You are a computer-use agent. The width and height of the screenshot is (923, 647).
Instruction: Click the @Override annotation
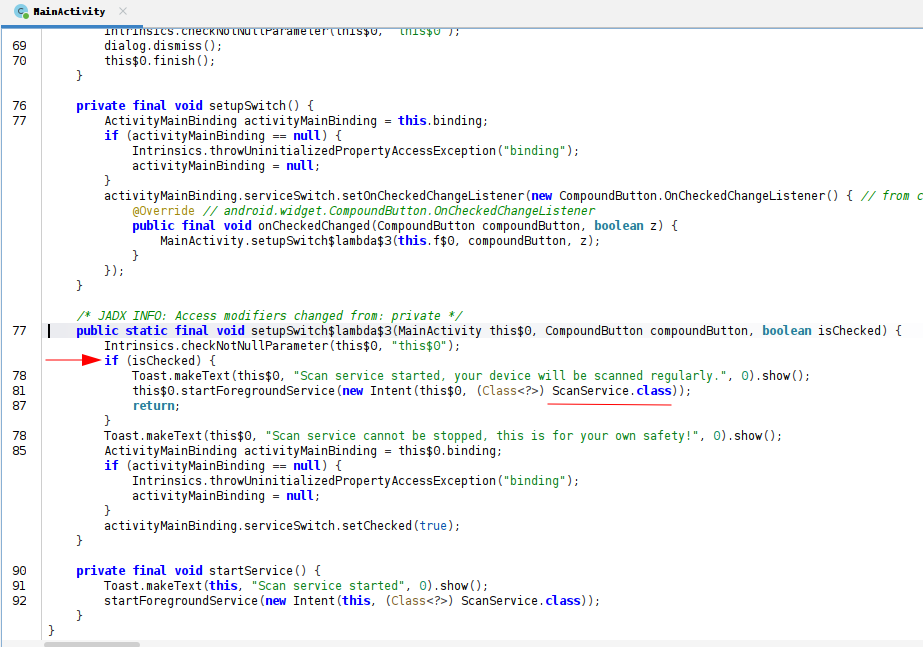coord(165,211)
